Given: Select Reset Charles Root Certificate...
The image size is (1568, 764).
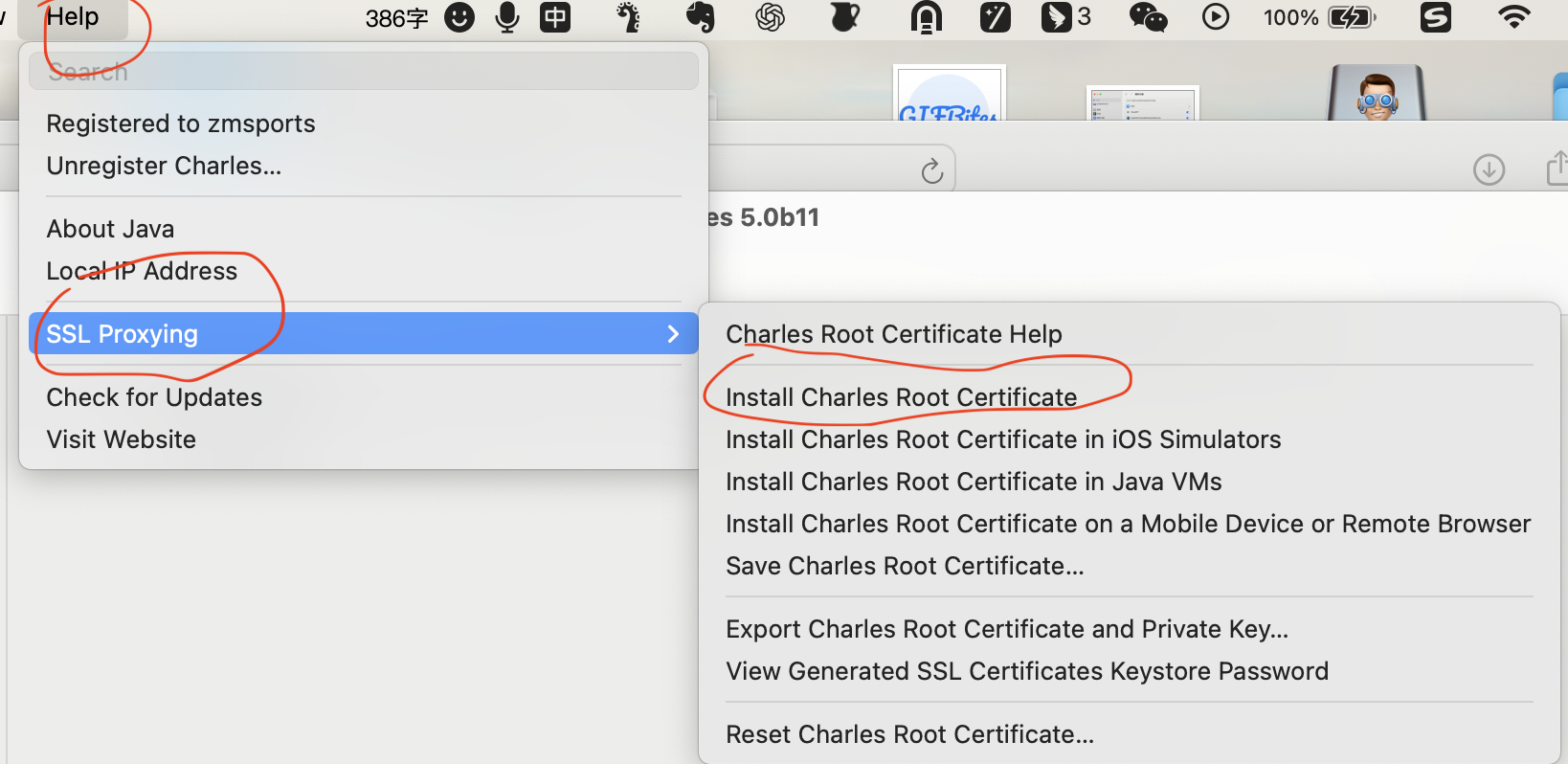Looking at the screenshot, I should [909, 734].
